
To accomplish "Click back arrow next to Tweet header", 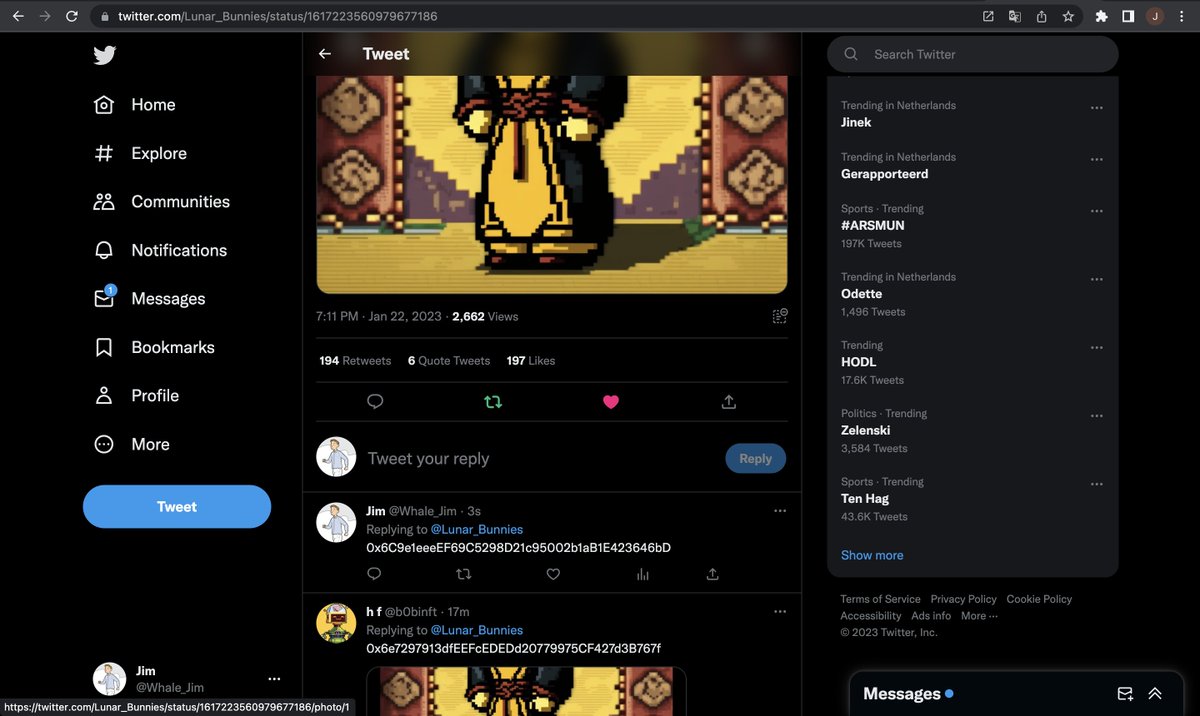I will pyautogui.click(x=324, y=54).
